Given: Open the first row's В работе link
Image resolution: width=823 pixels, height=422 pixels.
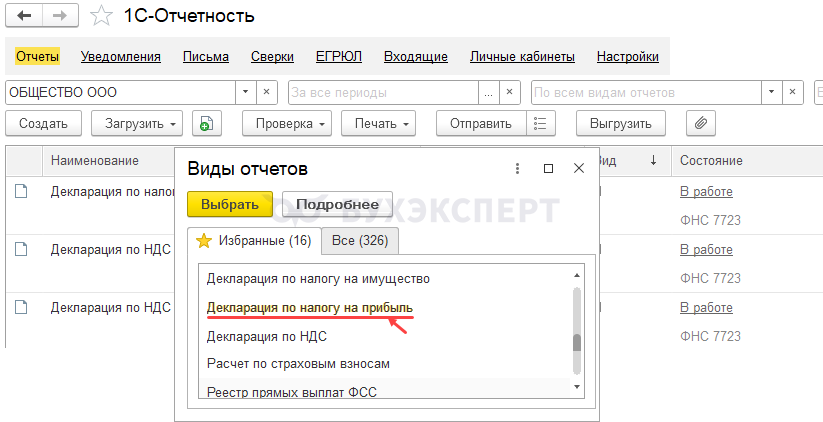Looking at the screenshot, I should [706, 192].
